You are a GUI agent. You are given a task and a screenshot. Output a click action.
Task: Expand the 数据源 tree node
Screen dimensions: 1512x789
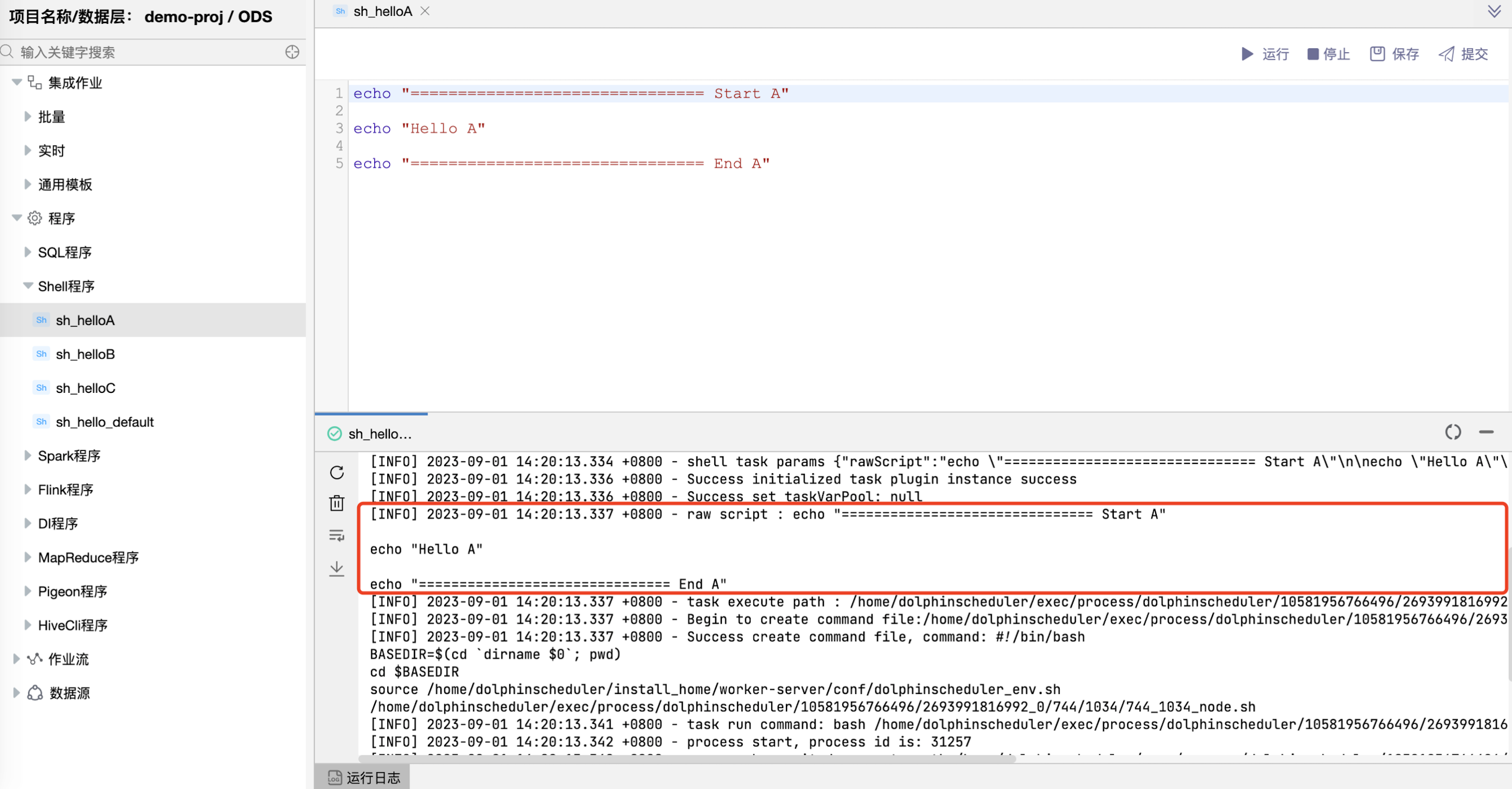[15, 692]
